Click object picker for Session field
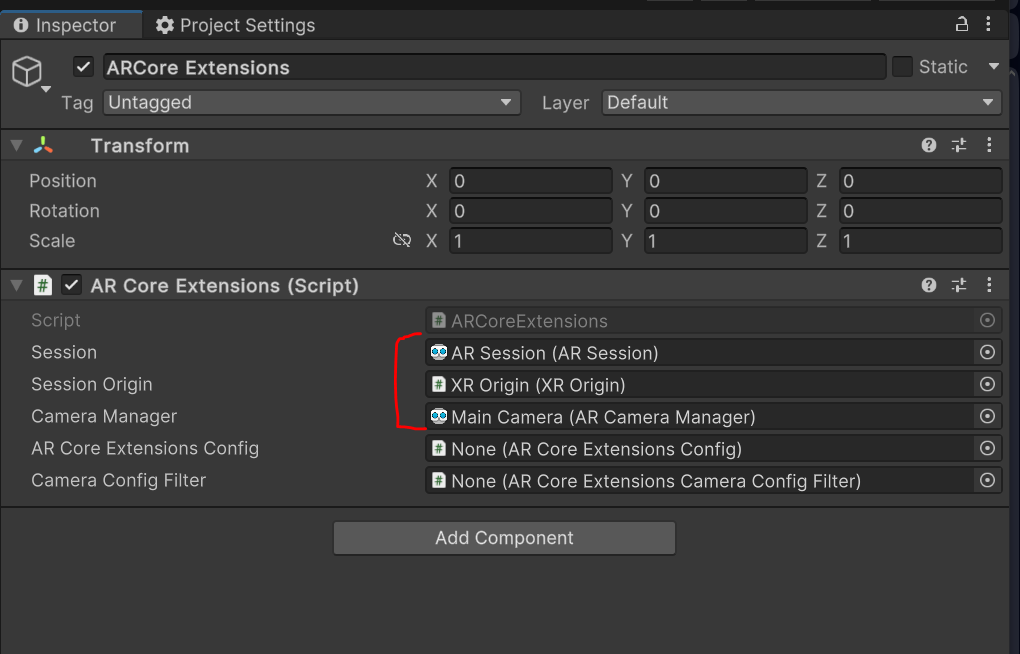This screenshot has height=654, width=1020. (x=987, y=353)
